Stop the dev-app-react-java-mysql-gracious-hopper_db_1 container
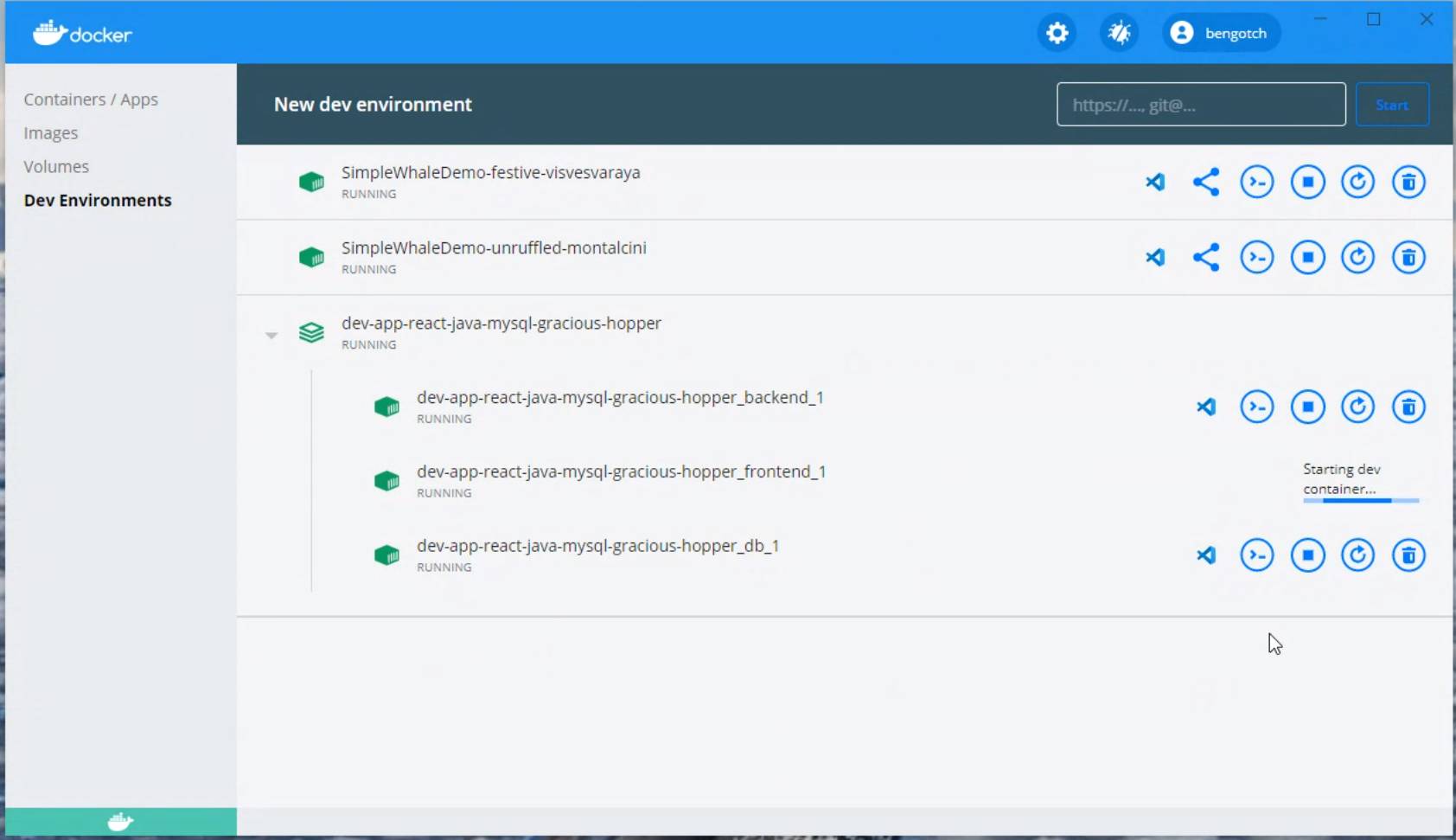Viewport: 1456px width, 840px height. (1308, 555)
